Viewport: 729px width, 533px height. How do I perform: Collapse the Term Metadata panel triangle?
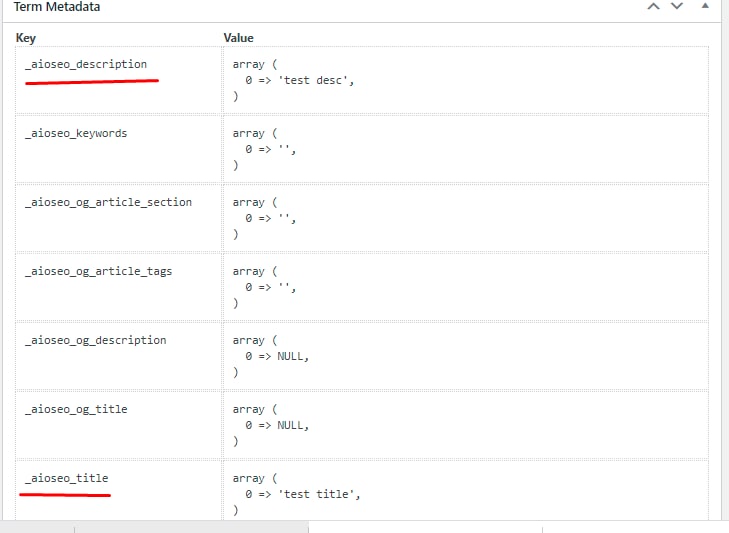click(705, 6)
